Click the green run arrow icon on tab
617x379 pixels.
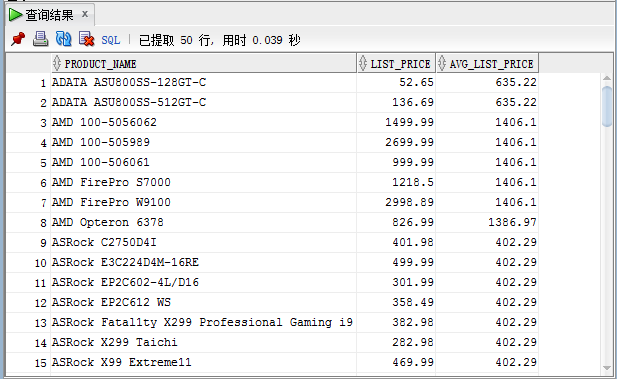pyautogui.click(x=15, y=15)
